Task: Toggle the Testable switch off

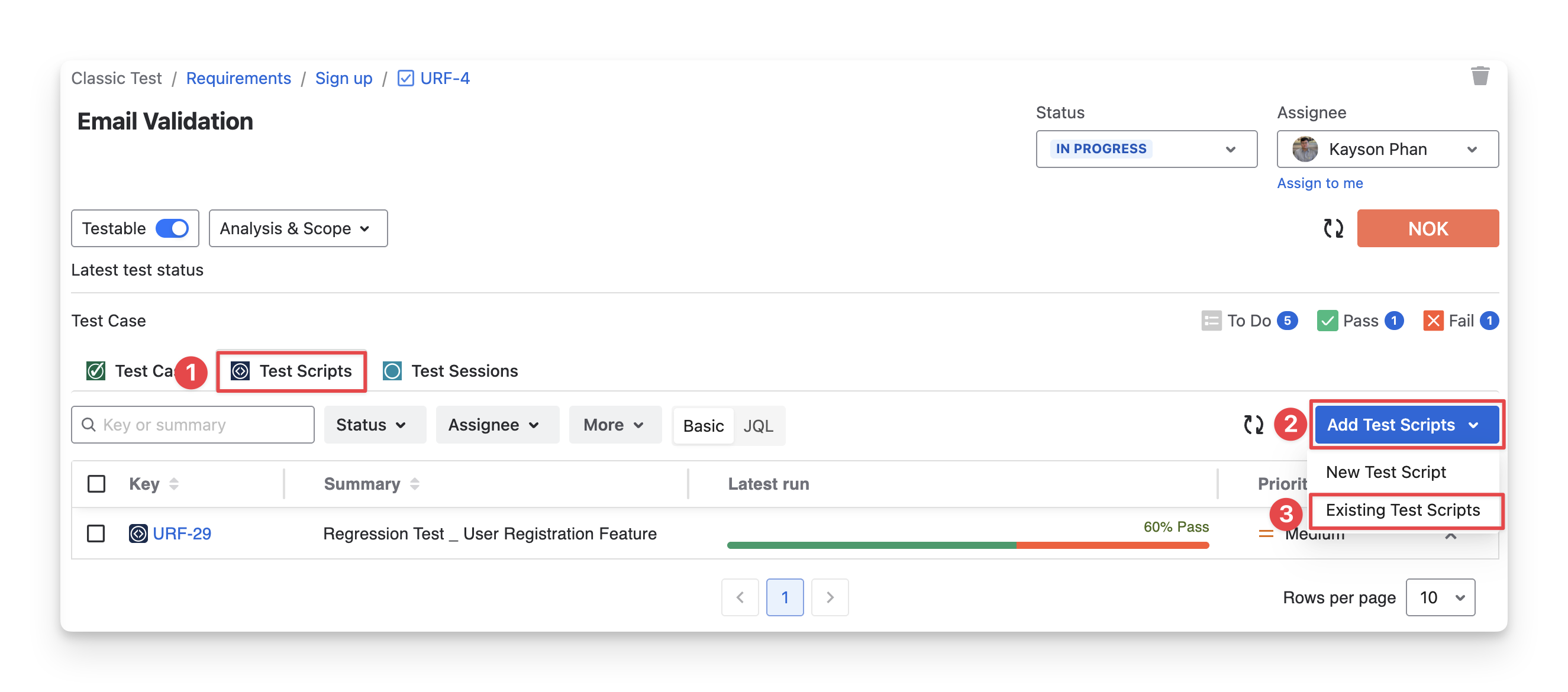Action: point(172,228)
